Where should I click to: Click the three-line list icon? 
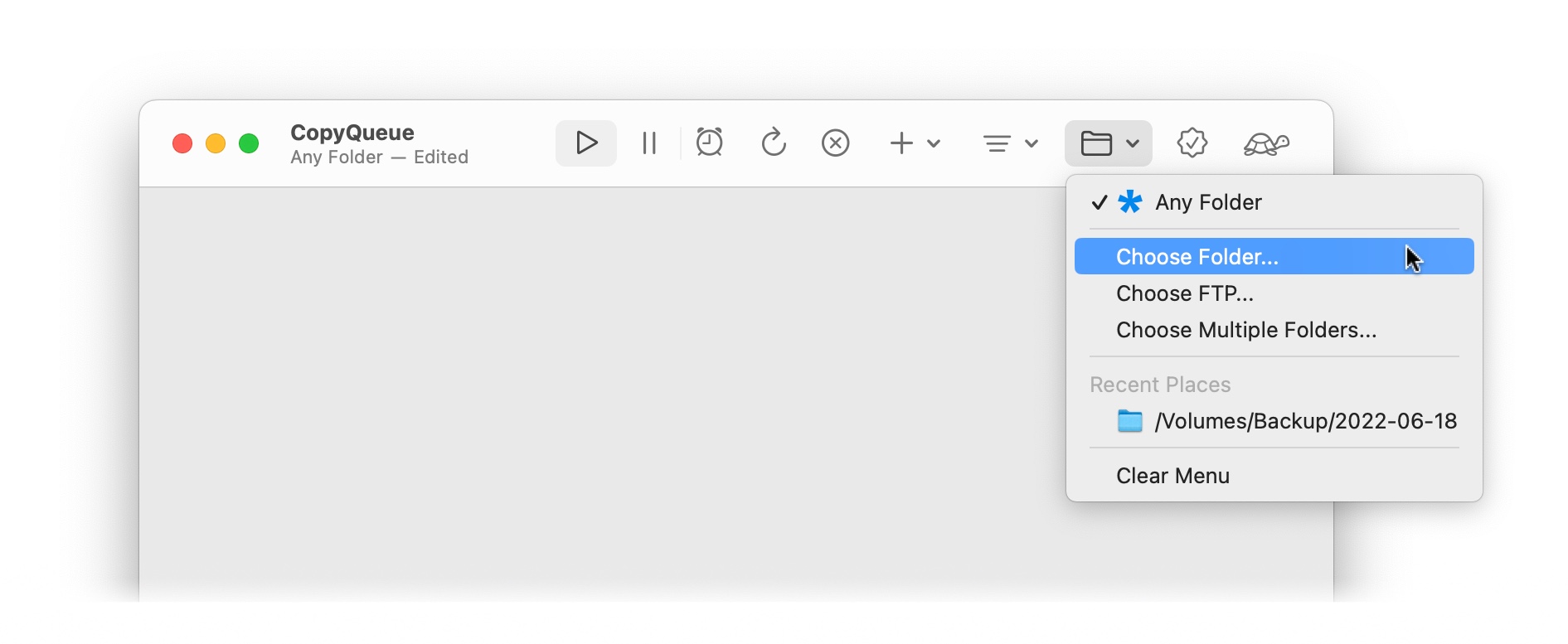997,143
